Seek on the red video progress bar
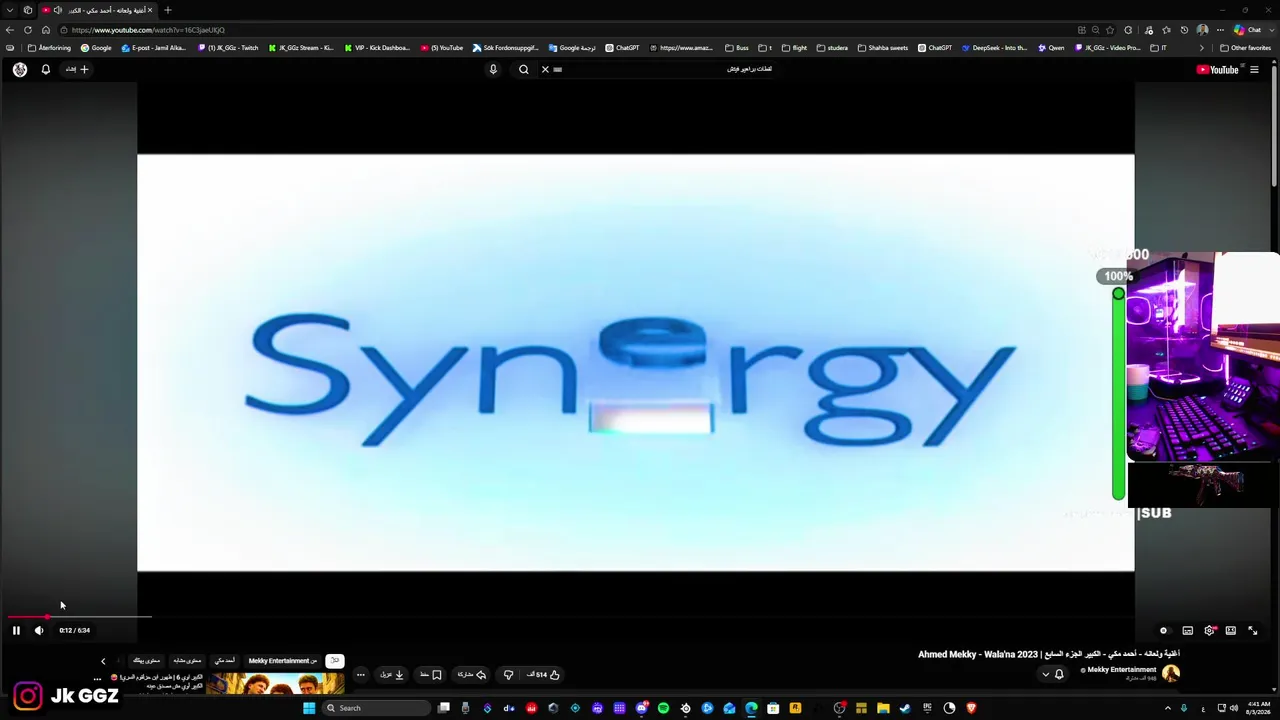Viewport: 1280px width, 720px height. click(28, 617)
